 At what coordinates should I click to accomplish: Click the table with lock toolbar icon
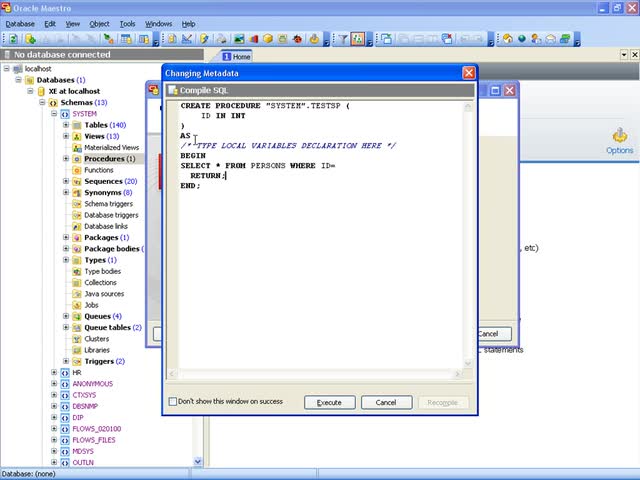click(x=126, y=39)
